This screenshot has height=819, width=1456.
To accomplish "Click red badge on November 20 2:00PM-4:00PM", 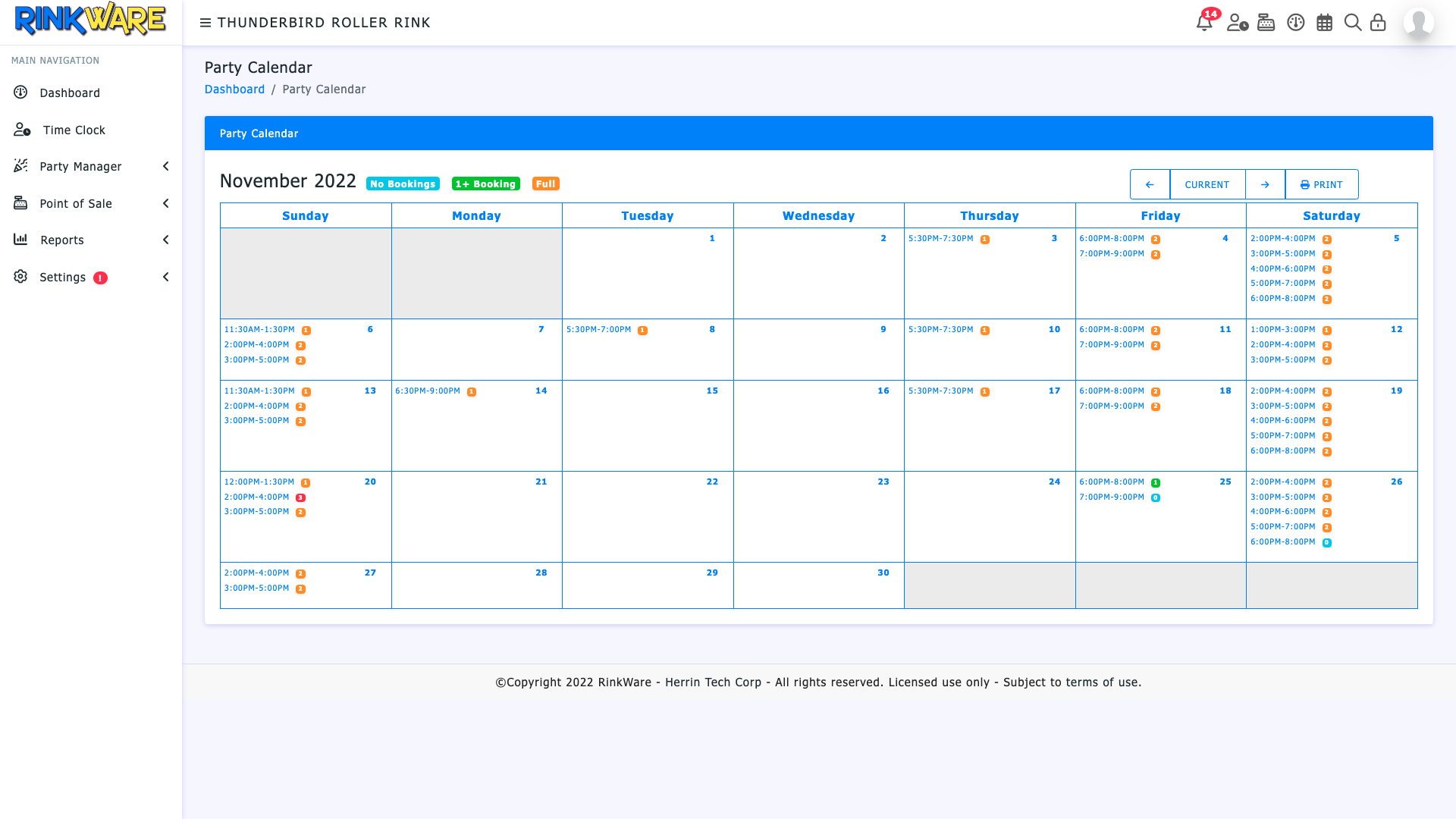I will pyautogui.click(x=300, y=498).
